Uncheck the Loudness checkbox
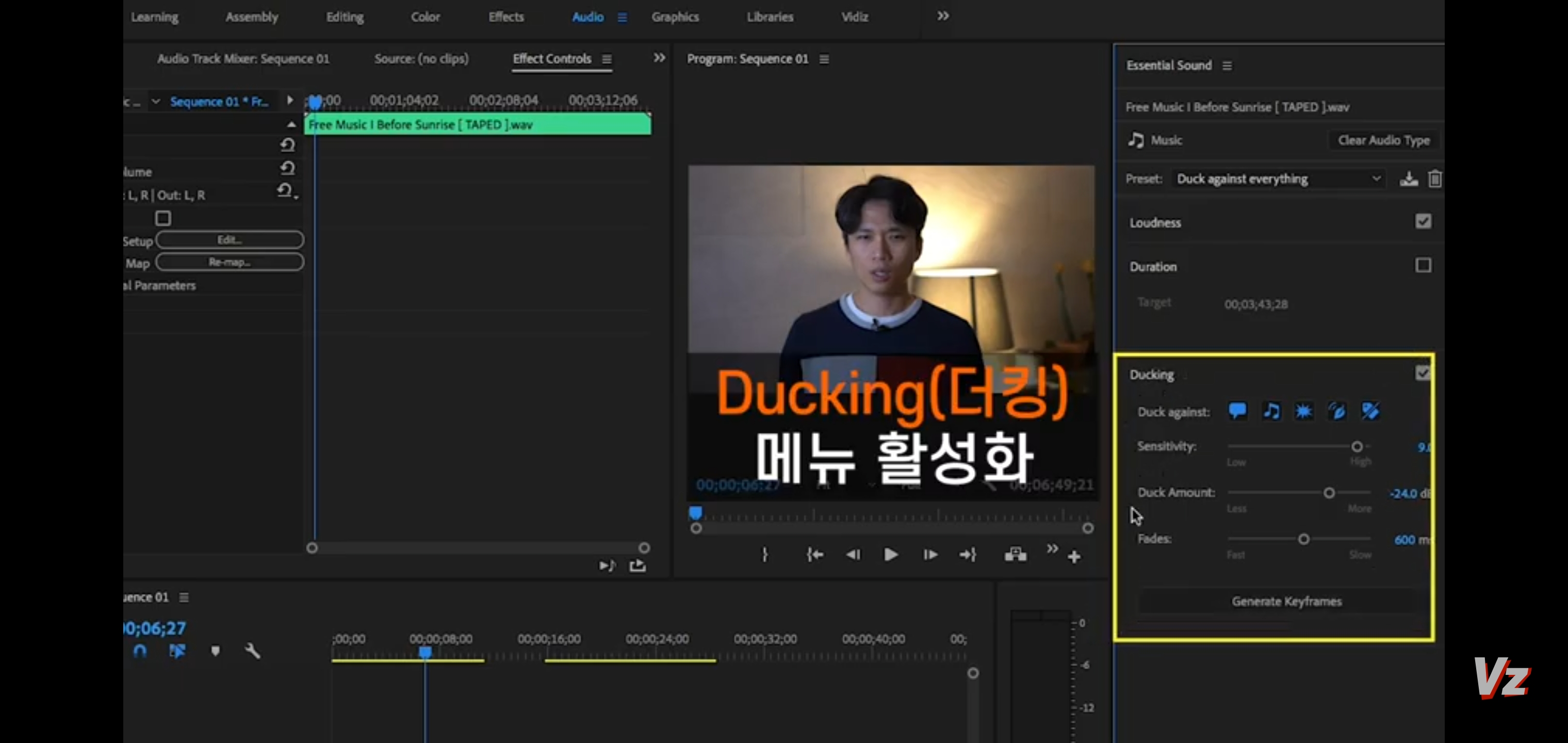 click(1423, 222)
